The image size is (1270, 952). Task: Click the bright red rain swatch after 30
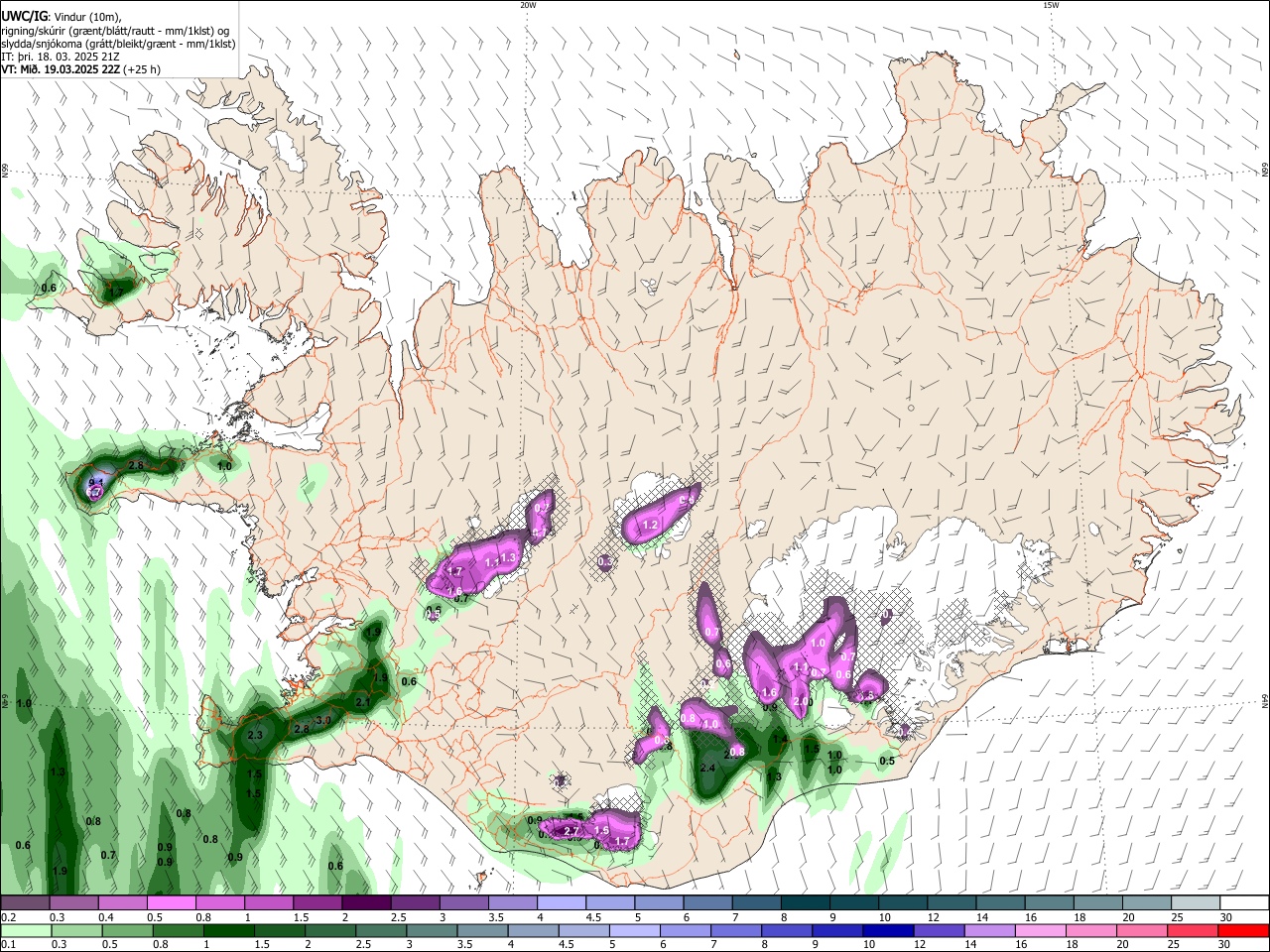[1243, 930]
